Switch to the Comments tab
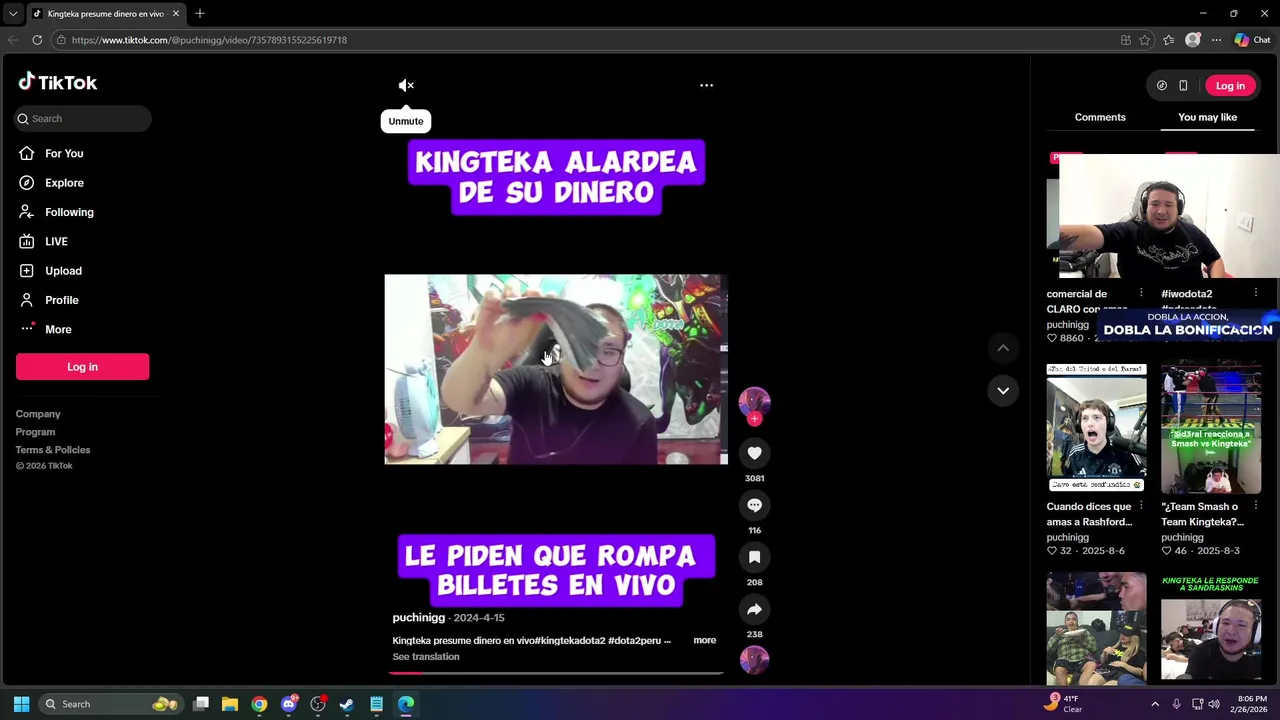The image size is (1280, 720). (1100, 117)
